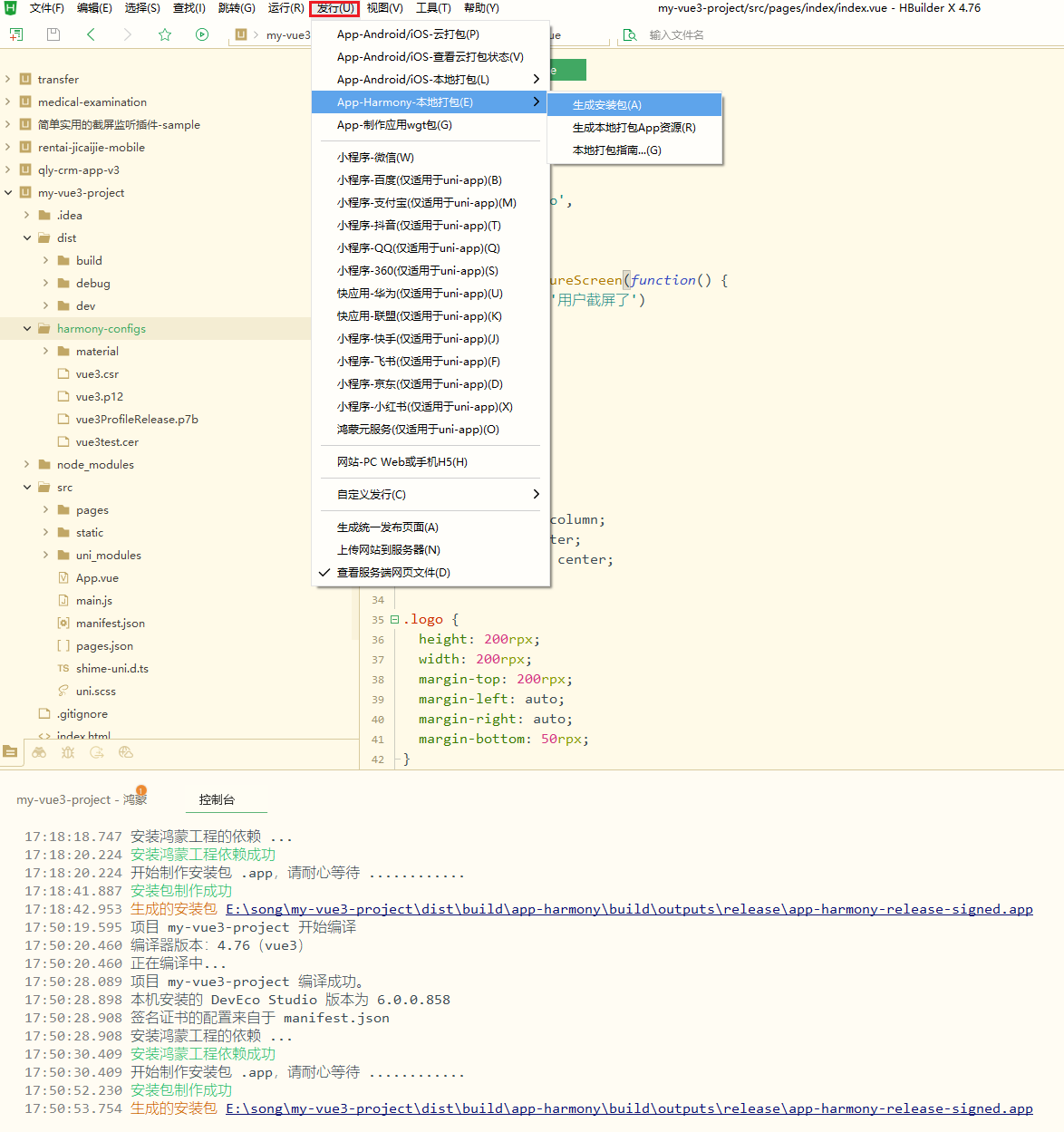Open the 运行(R) menu
This screenshot has height=1132, width=1064.
(285, 8)
